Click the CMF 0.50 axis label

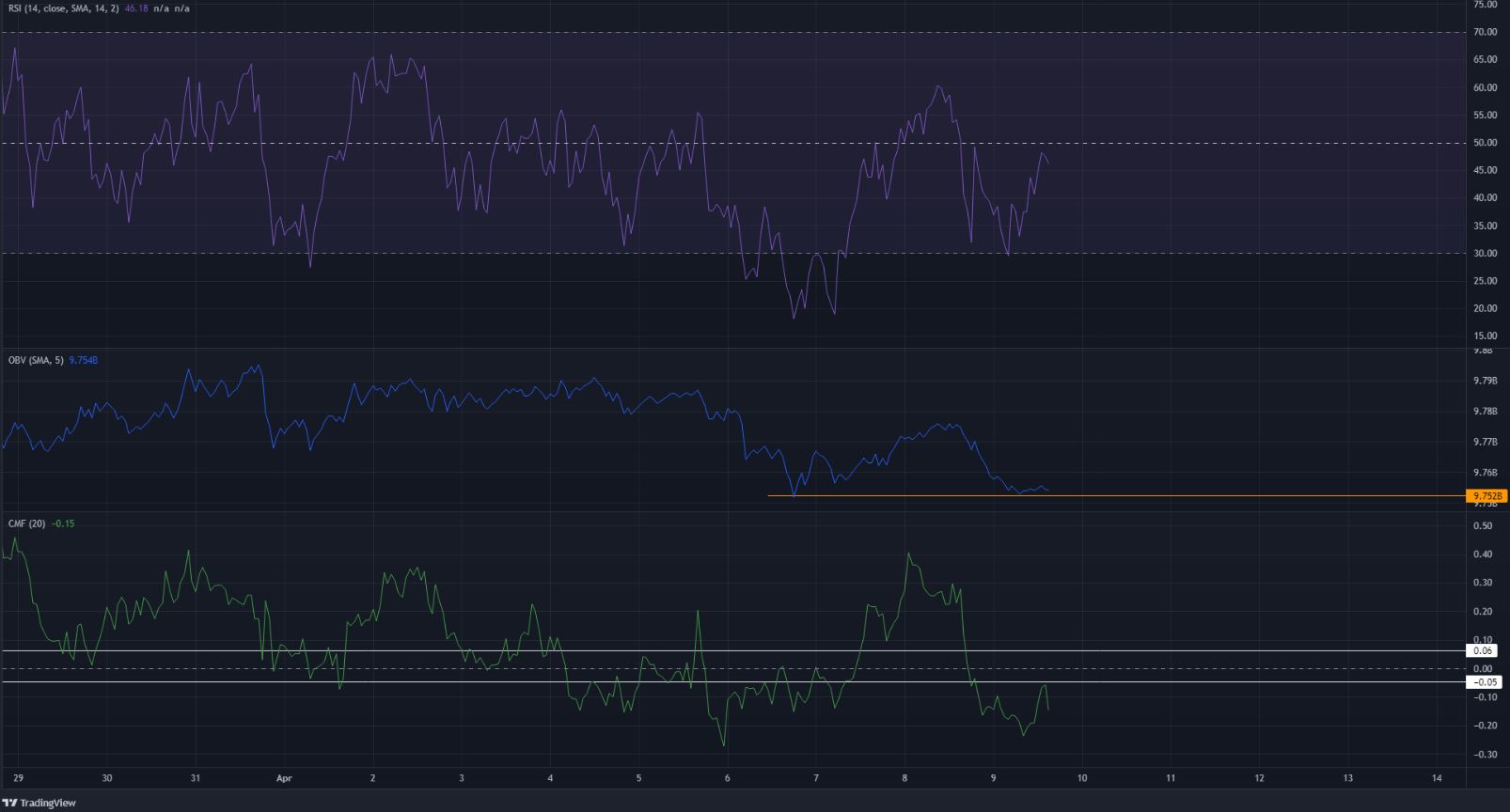click(1485, 525)
